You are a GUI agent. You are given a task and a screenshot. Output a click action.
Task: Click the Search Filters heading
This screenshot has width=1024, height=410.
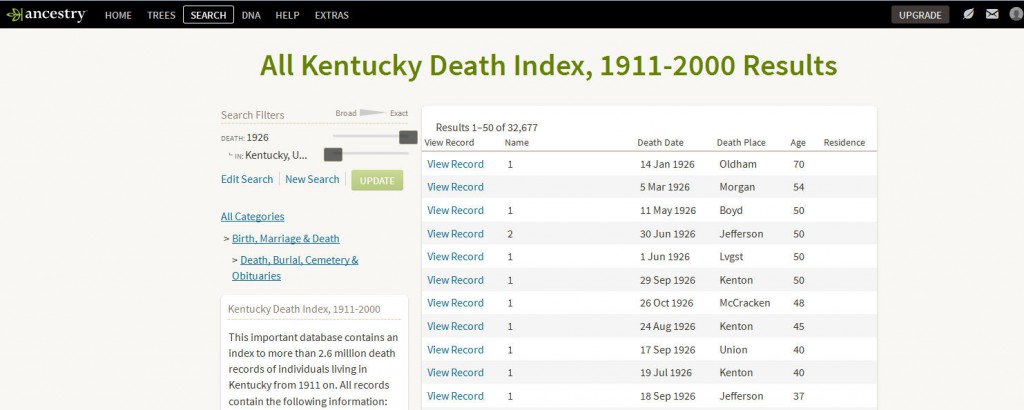point(253,115)
